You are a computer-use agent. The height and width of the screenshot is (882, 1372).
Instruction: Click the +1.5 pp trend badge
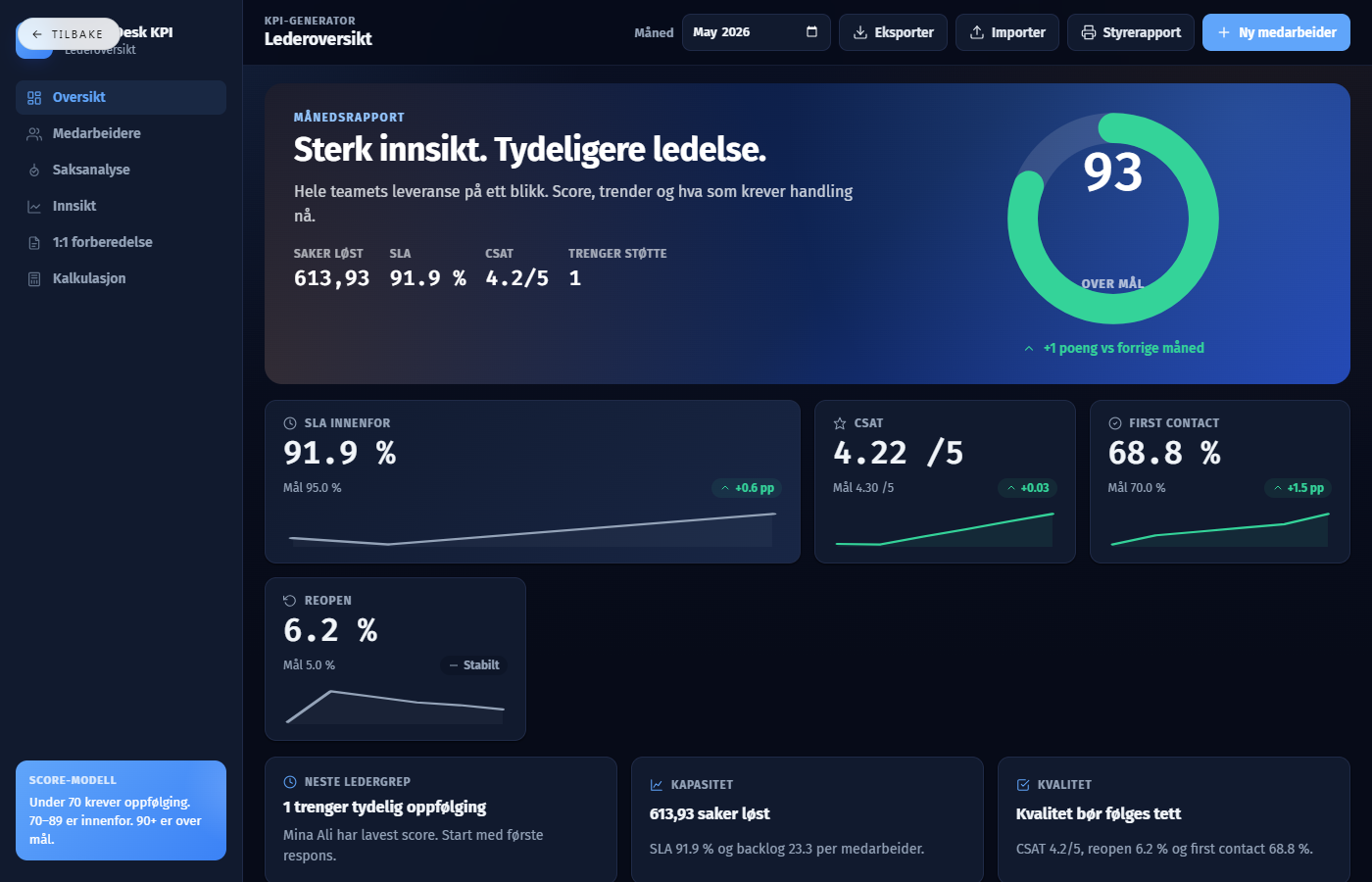click(1298, 488)
